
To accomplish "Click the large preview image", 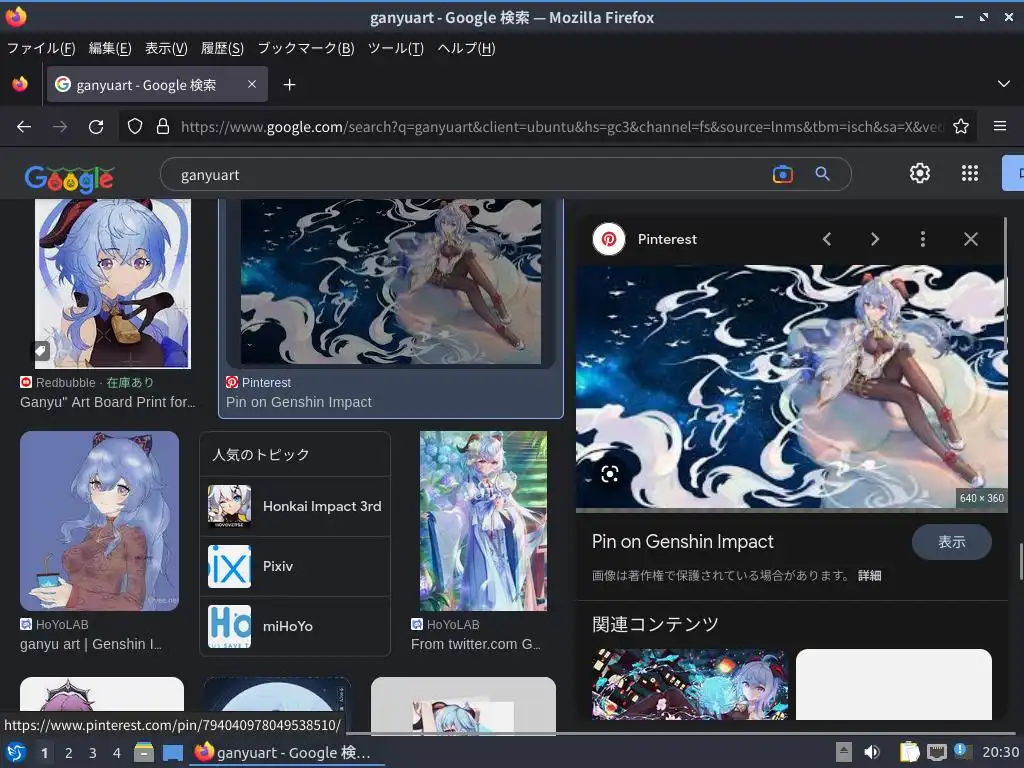I will coord(792,387).
